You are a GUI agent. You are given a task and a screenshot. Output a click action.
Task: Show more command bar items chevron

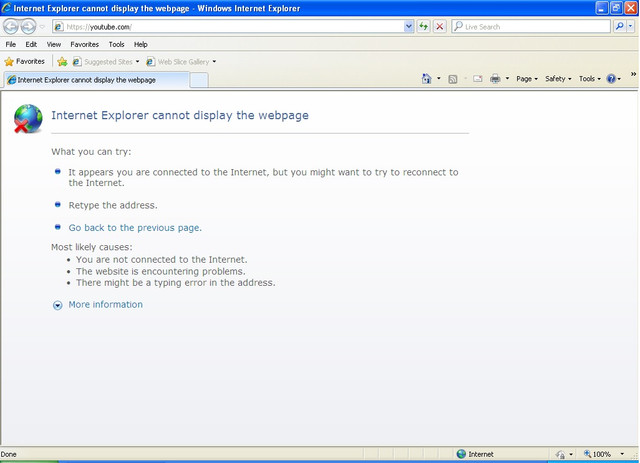click(x=633, y=74)
